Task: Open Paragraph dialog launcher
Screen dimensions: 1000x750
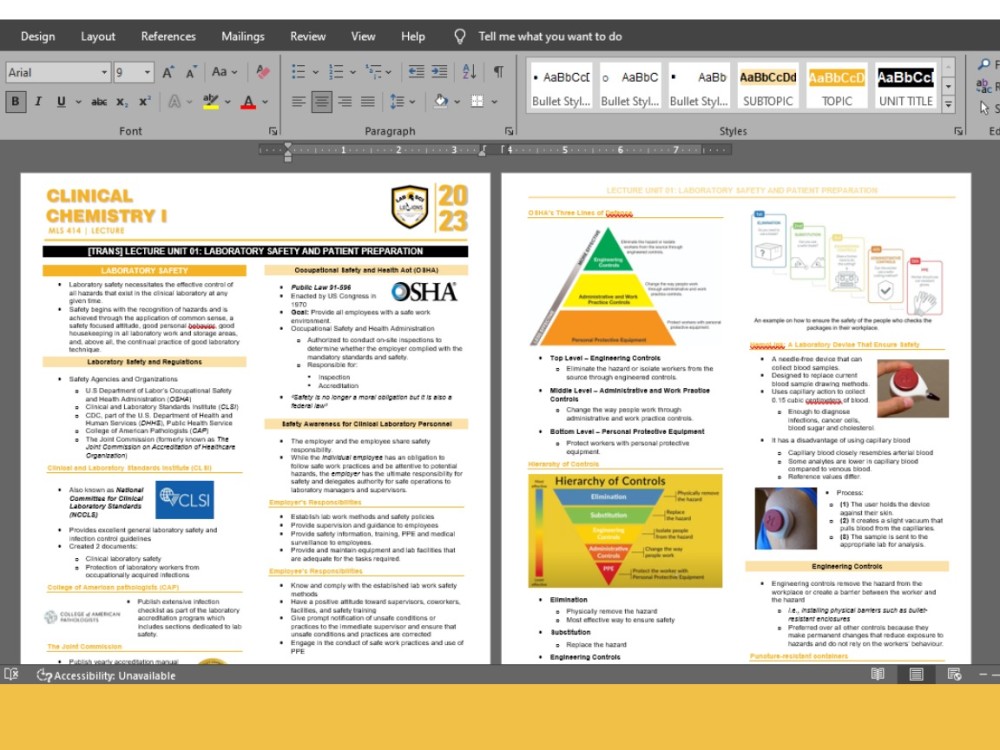Action: (x=509, y=131)
